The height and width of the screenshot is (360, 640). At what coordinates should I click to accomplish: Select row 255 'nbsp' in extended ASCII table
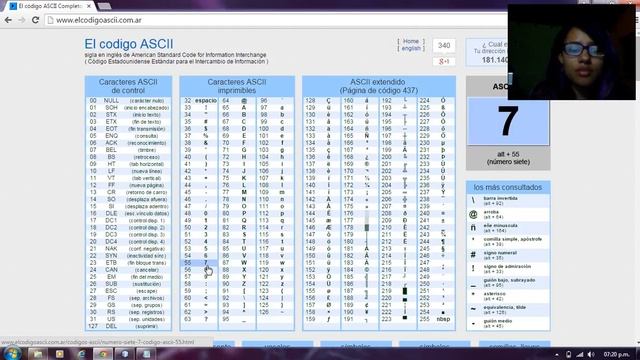[436, 319]
